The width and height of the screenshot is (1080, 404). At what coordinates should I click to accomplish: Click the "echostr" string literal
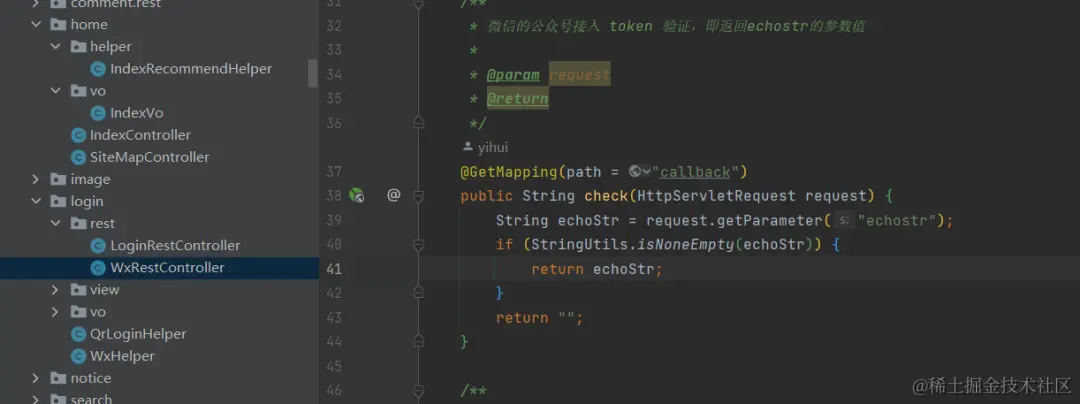[897, 220]
